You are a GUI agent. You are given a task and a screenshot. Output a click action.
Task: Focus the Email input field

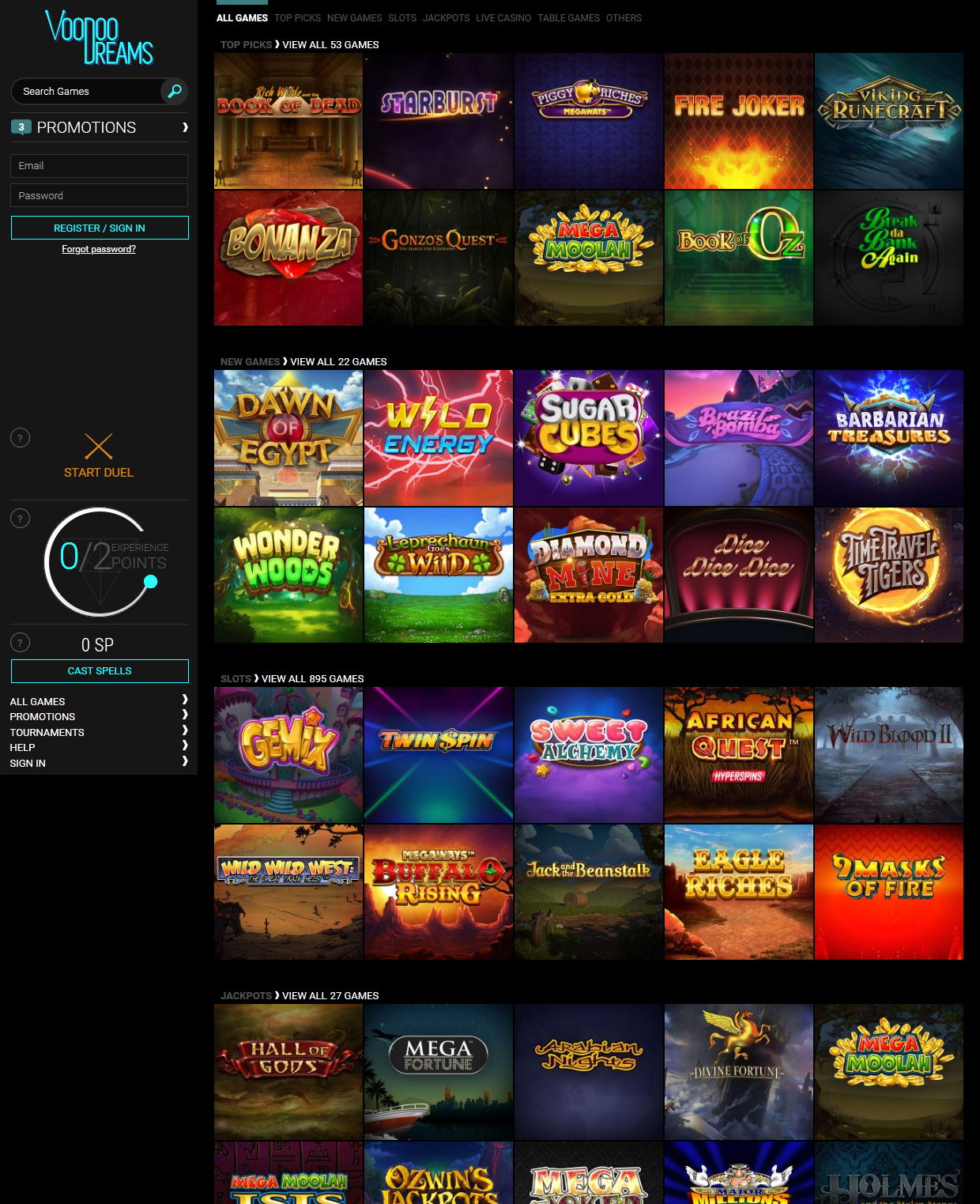pyautogui.click(x=99, y=166)
